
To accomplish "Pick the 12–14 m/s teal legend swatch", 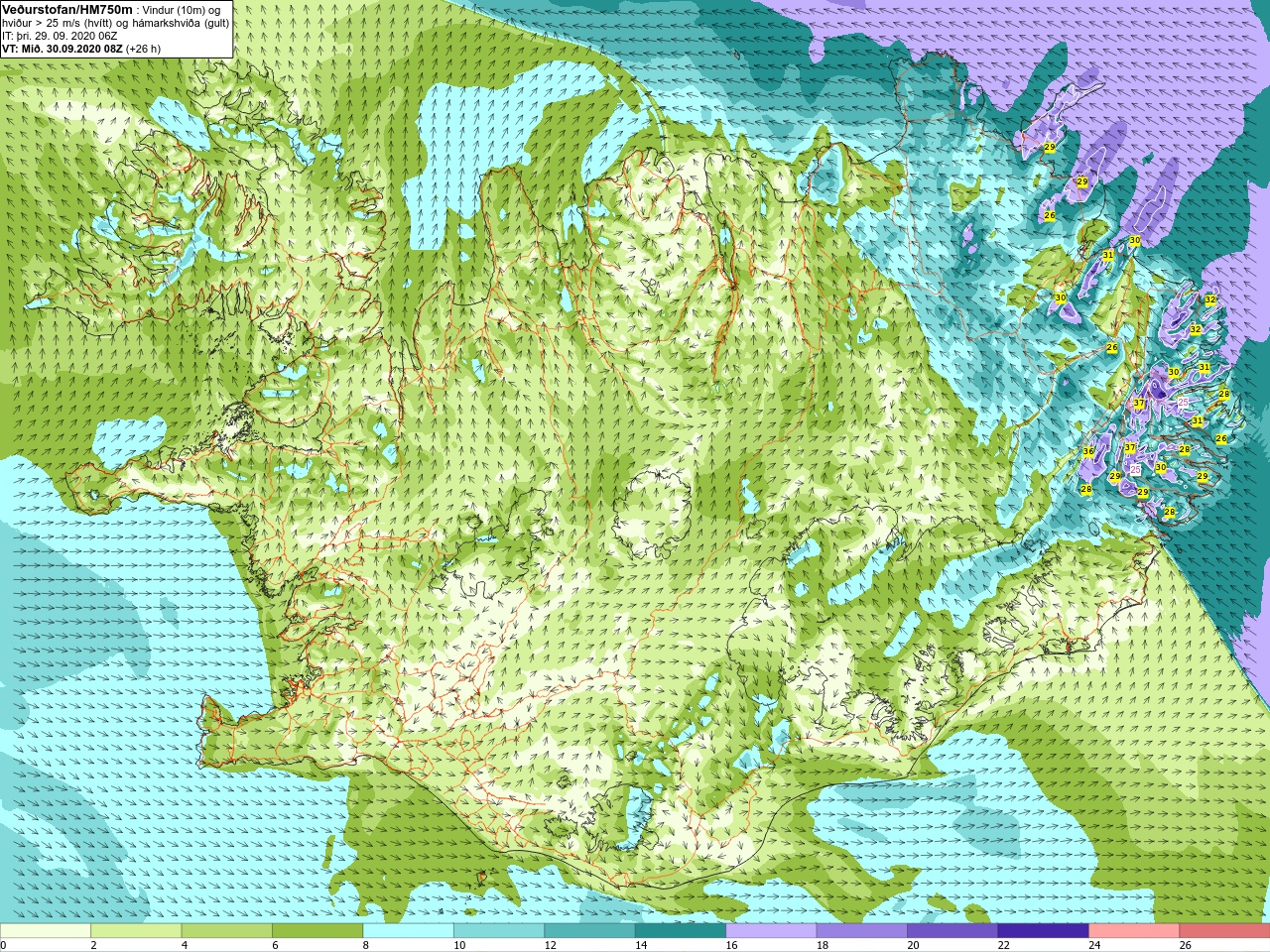I will 589,931.
